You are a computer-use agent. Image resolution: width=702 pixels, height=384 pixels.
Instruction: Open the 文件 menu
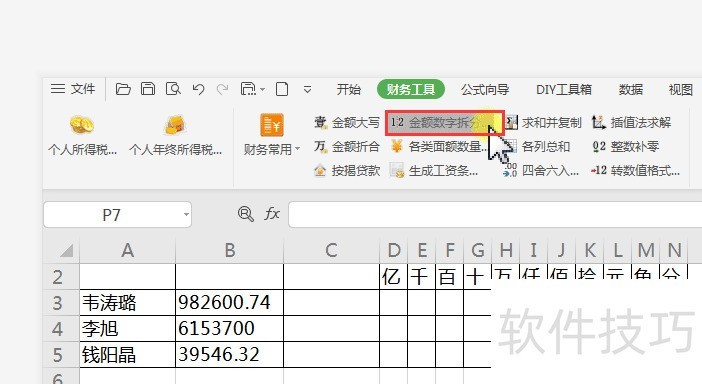[73, 89]
